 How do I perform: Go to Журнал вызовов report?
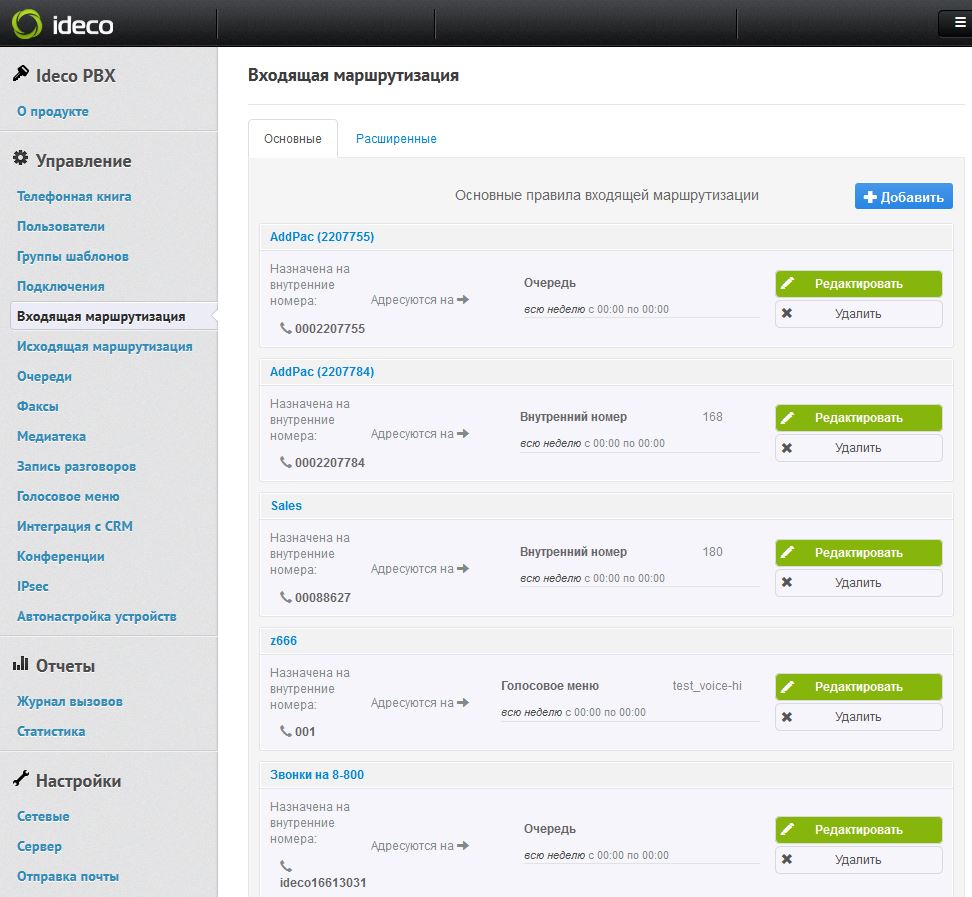(69, 701)
